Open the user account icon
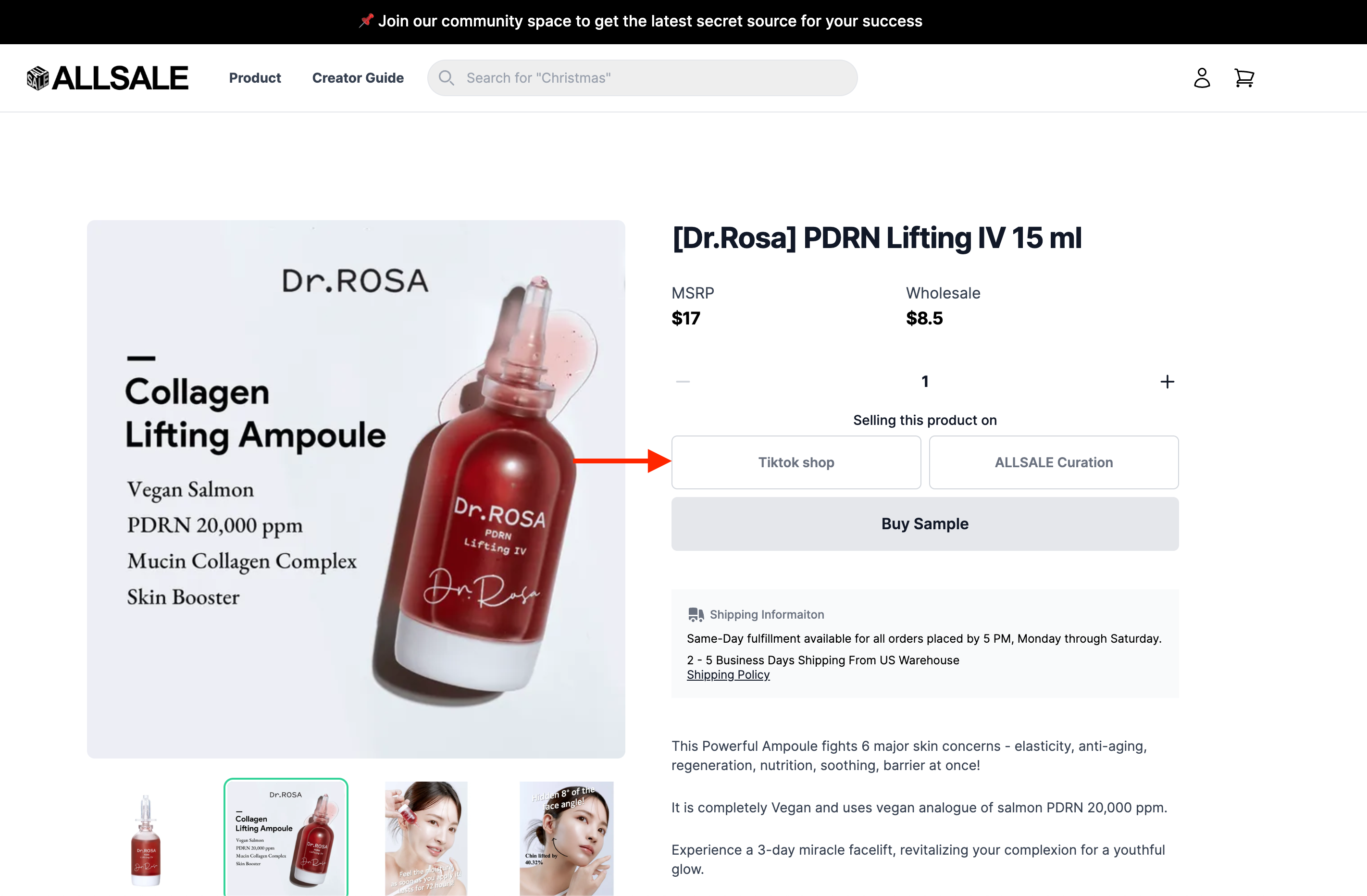The height and width of the screenshot is (896, 1367). [1202, 77]
